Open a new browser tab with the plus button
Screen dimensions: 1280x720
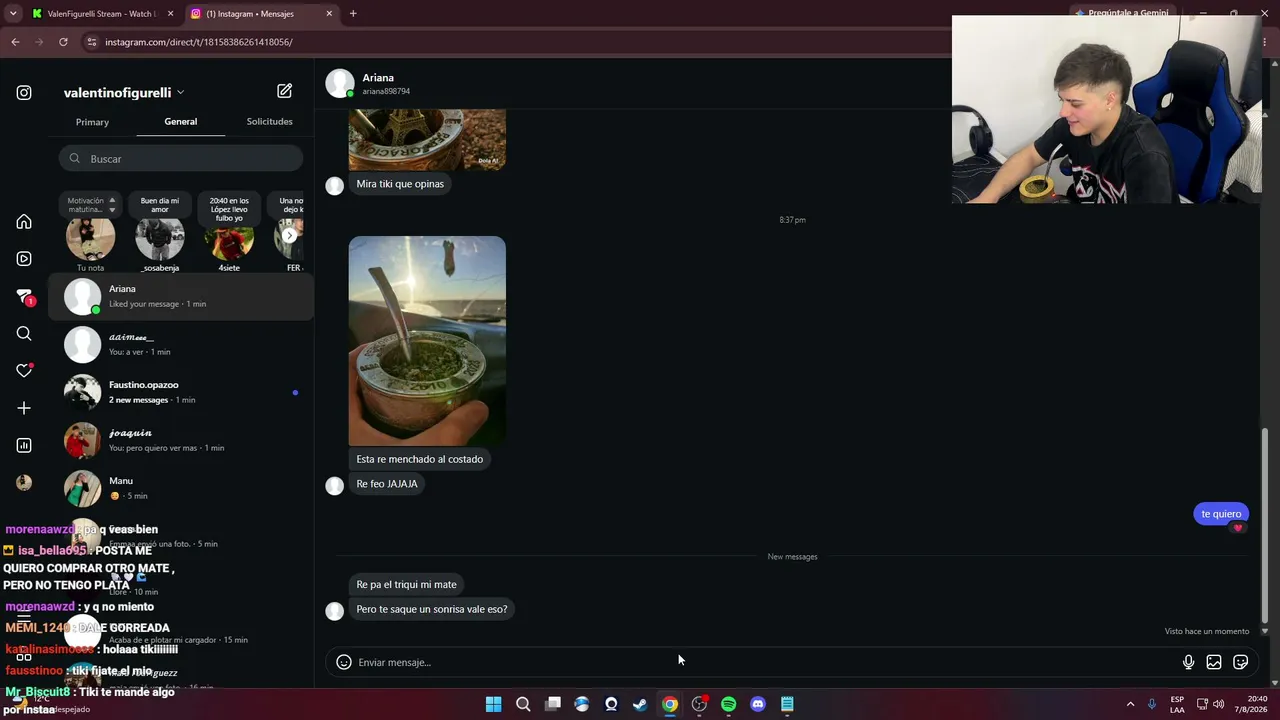coord(353,14)
